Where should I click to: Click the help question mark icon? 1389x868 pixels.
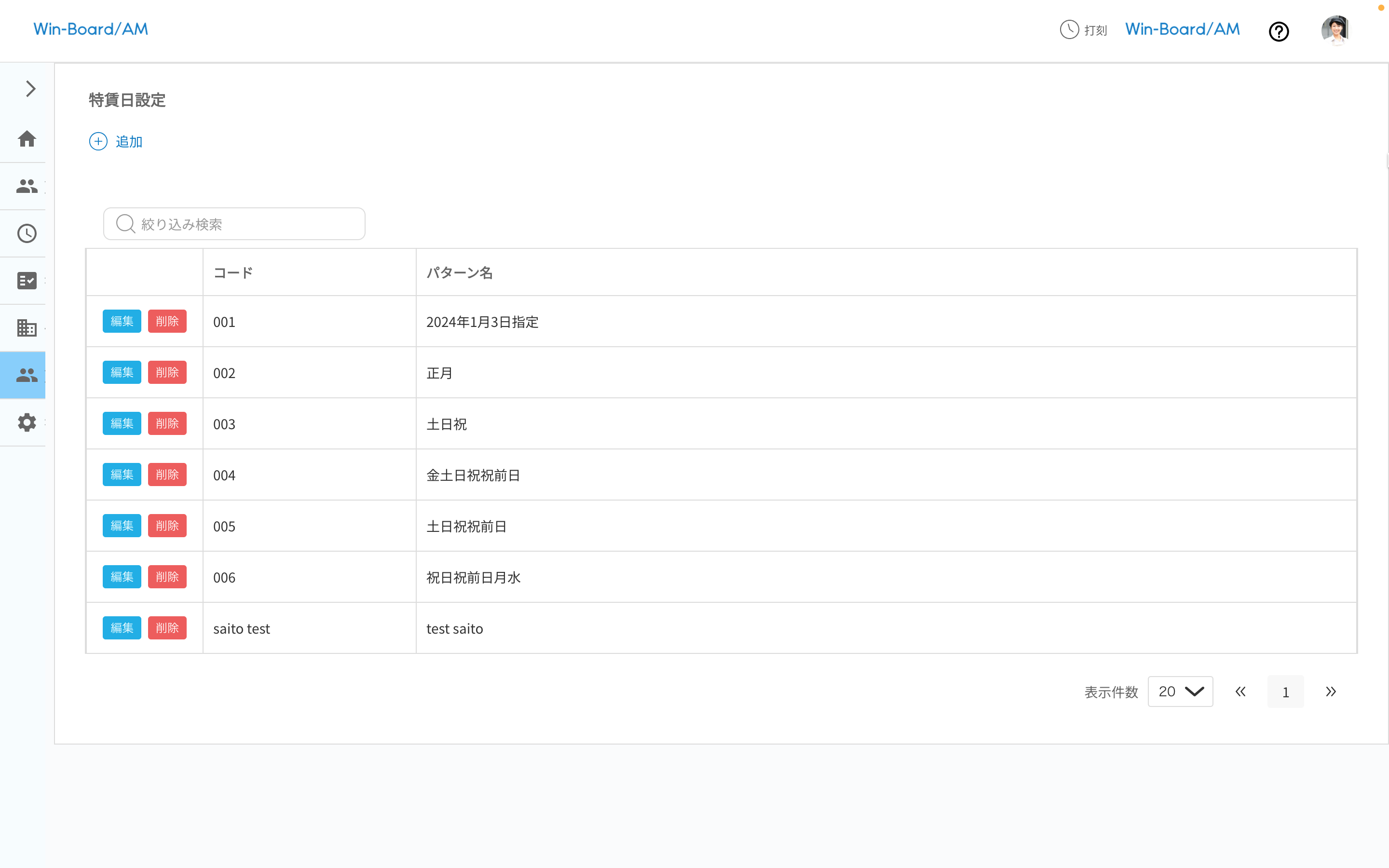tap(1278, 31)
